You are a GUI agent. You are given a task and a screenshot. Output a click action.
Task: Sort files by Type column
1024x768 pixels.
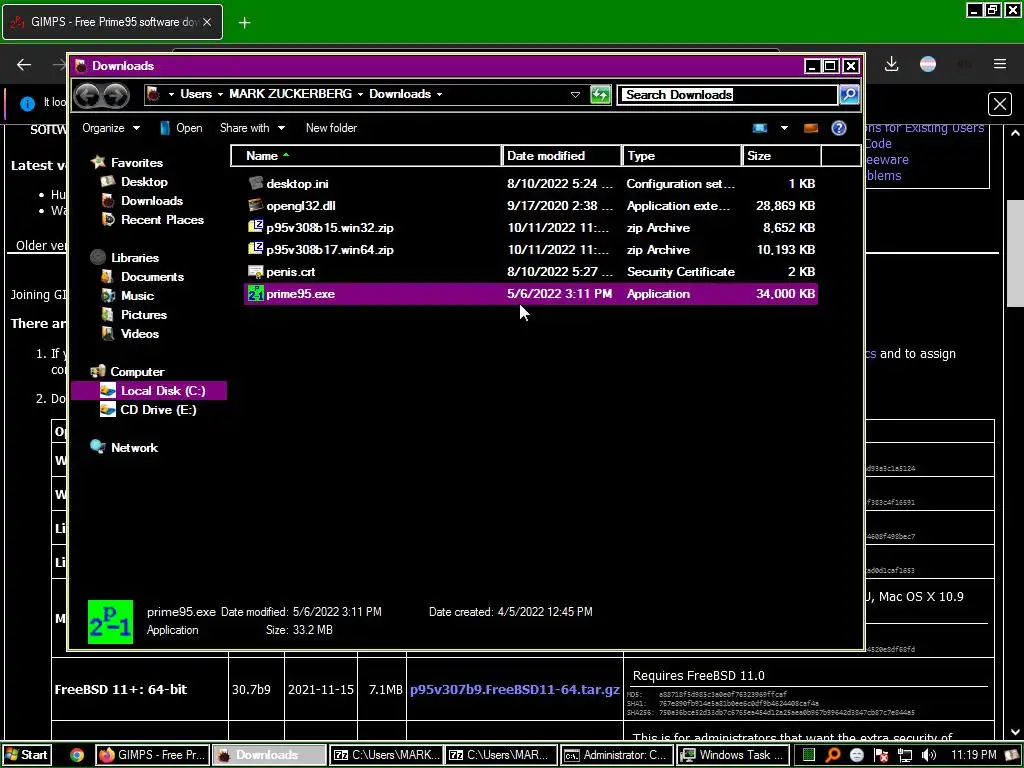pyautogui.click(x=682, y=156)
